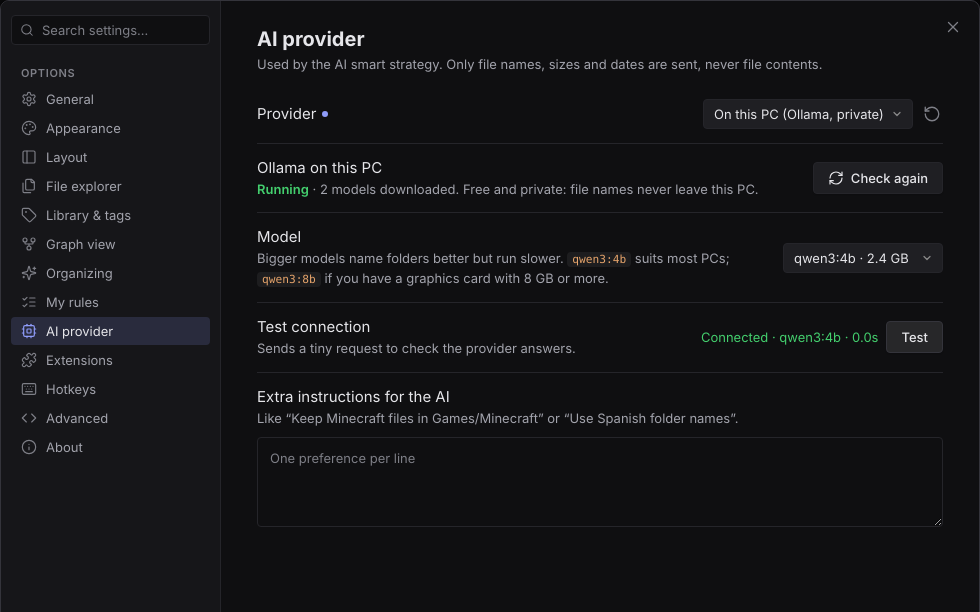Click the Organizing sparkle icon
The width and height of the screenshot is (980, 612).
click(x=29, y=273)
